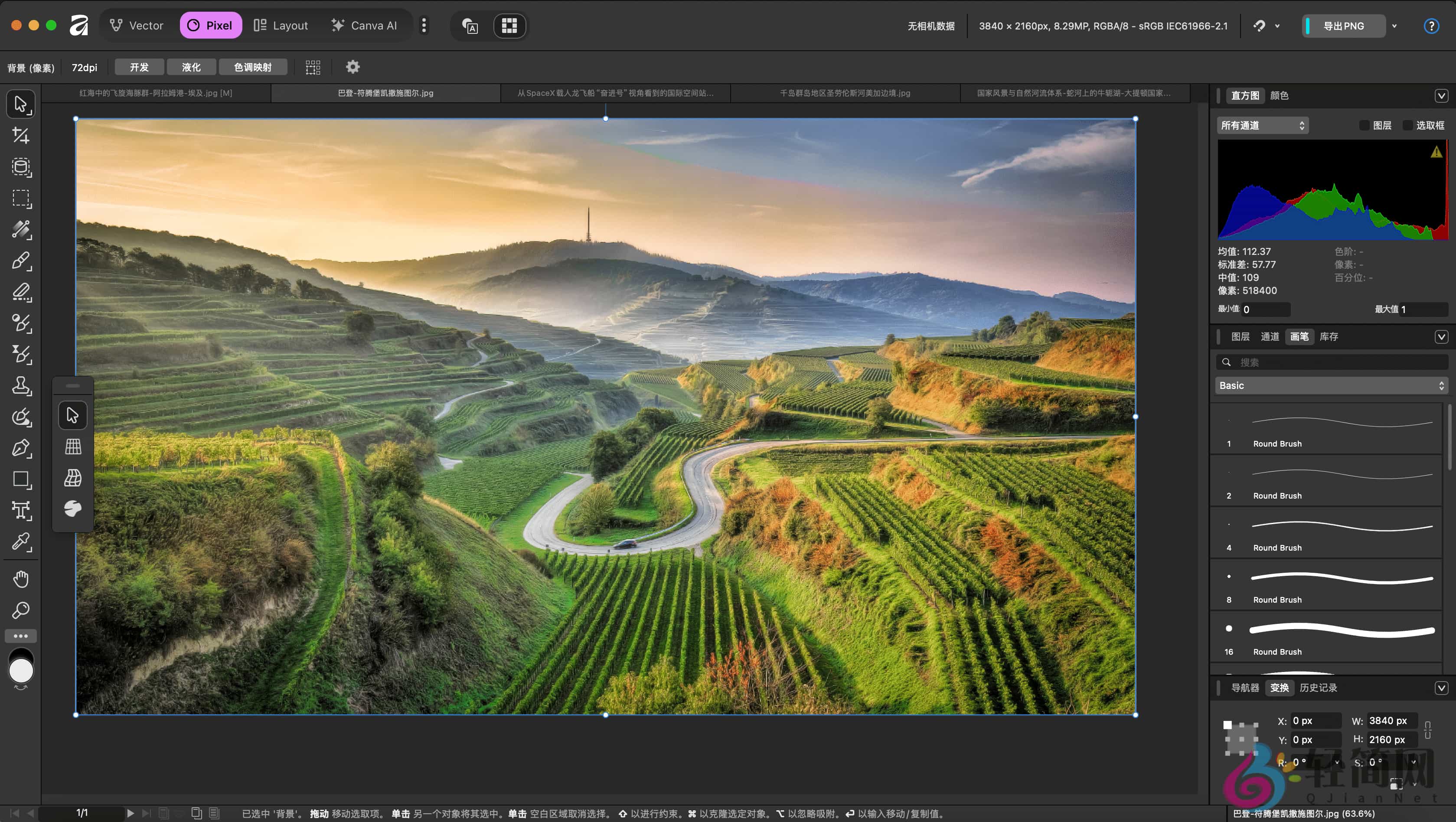Select the Clone Stamp tool
Screen dimensions: 1456x822
[21, 386]
